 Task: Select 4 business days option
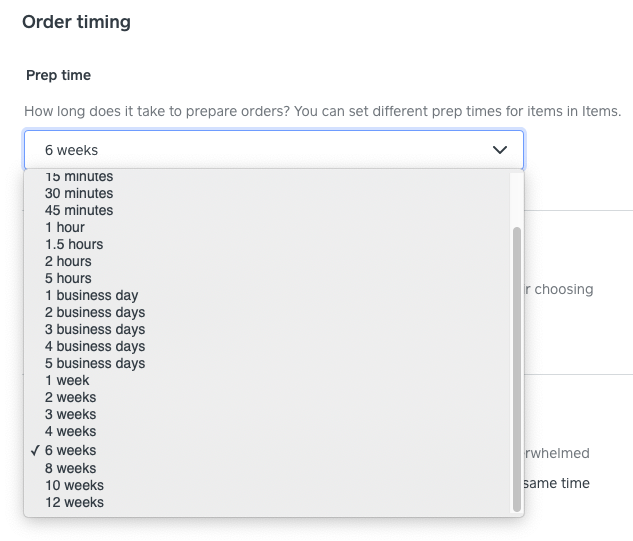[x=95, y=346]
